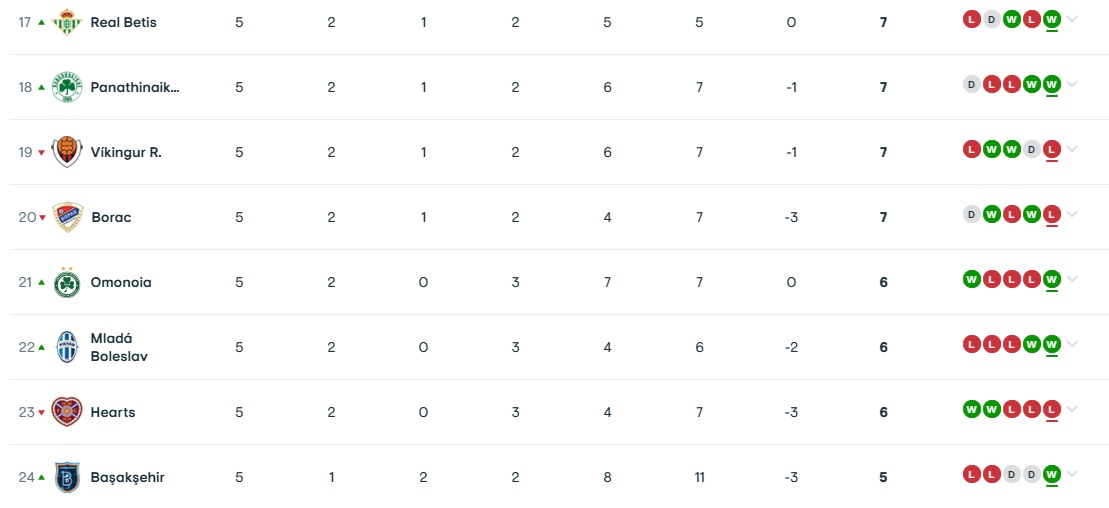Open the Hearts team name link
The image size is (1109, 508).
click(x=112, y=412)
